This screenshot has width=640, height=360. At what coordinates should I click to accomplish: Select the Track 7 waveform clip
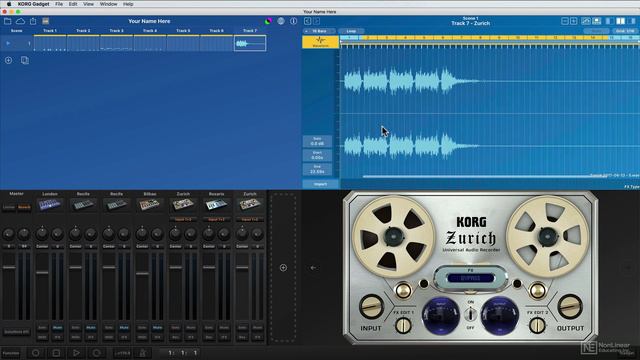(x=250, y=43)
